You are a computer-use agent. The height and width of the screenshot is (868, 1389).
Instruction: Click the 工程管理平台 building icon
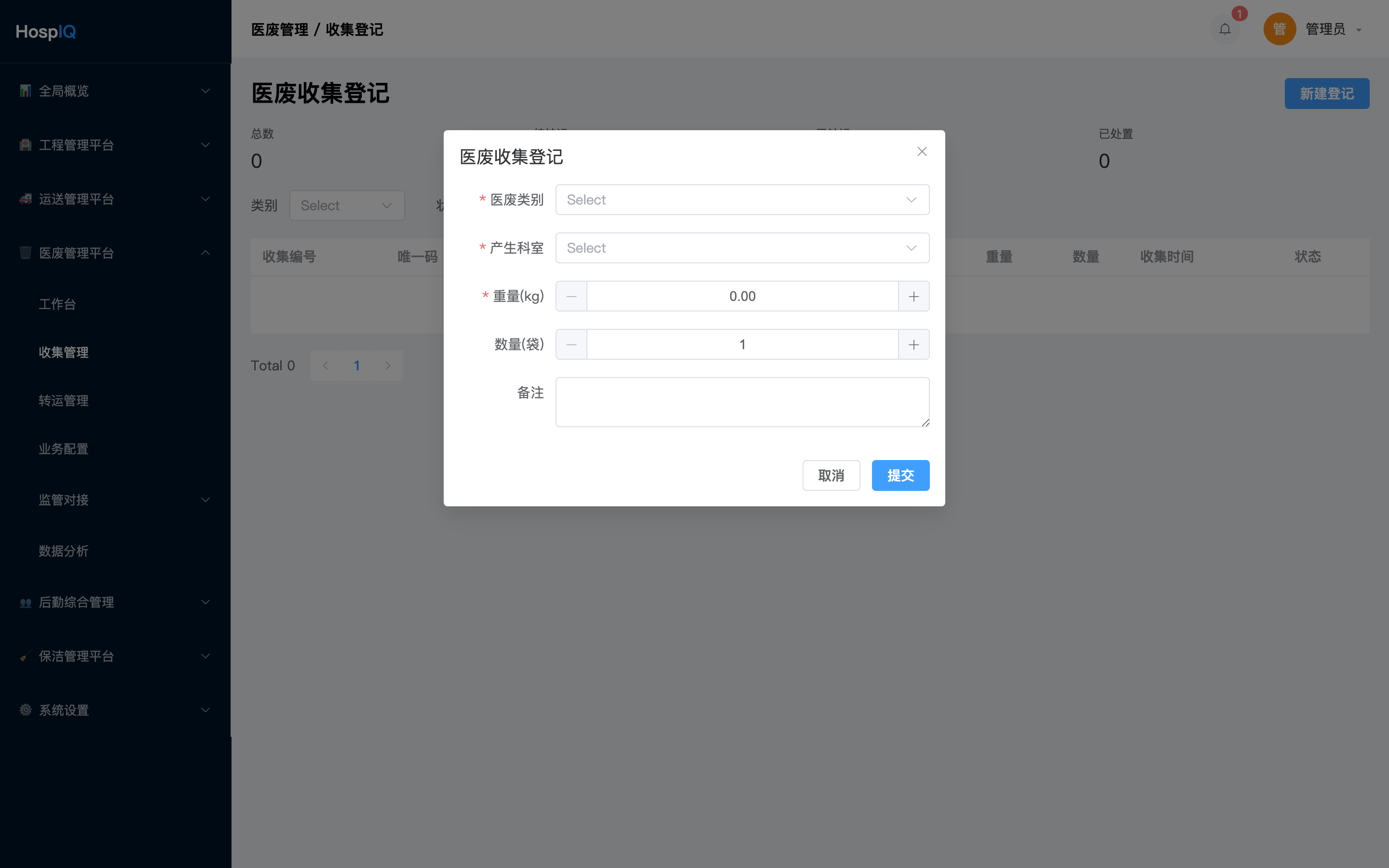[x=25, y=145]
